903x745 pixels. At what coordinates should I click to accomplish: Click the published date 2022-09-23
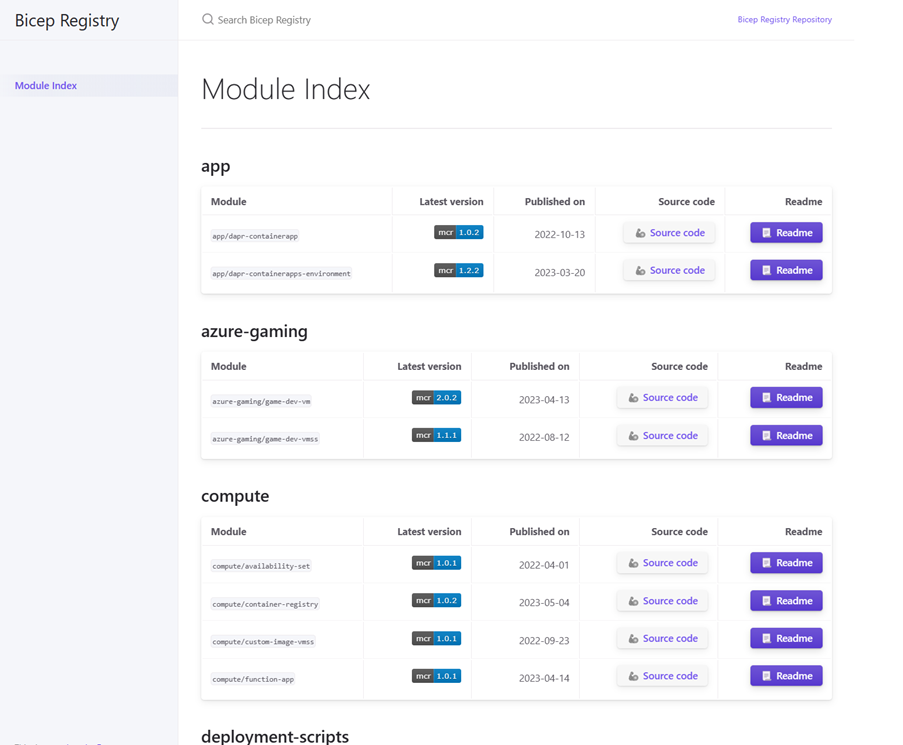544,640
